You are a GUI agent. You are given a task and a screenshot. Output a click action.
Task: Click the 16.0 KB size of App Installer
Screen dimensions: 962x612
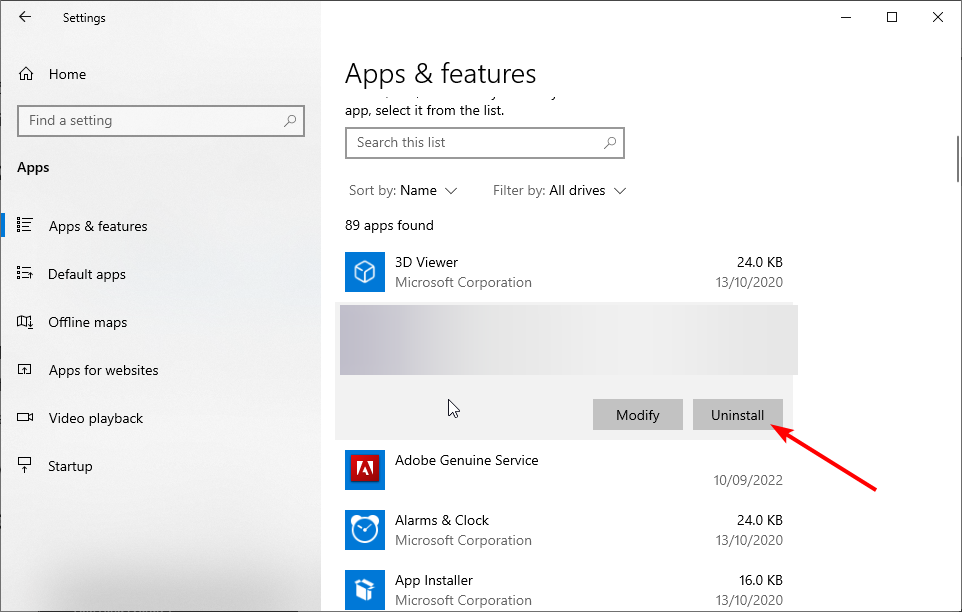[761, 580]
